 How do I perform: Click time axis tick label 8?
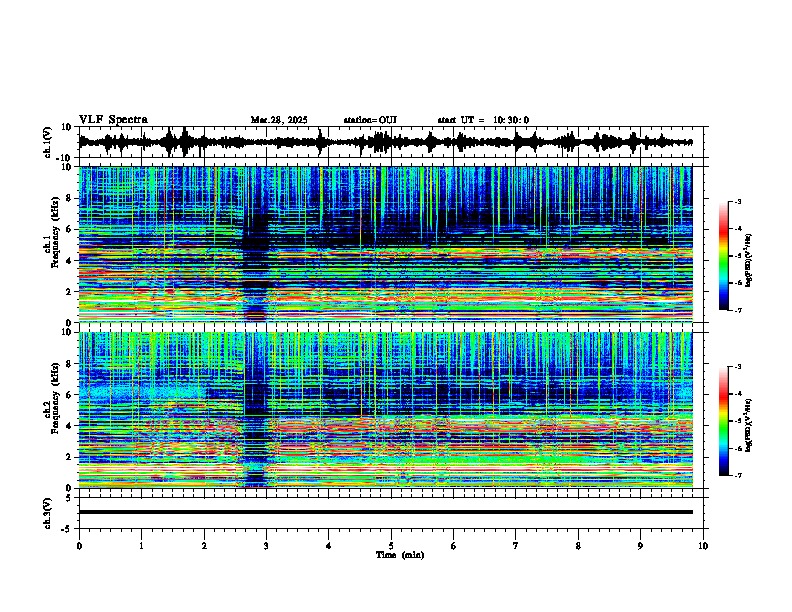pos(578,546)
